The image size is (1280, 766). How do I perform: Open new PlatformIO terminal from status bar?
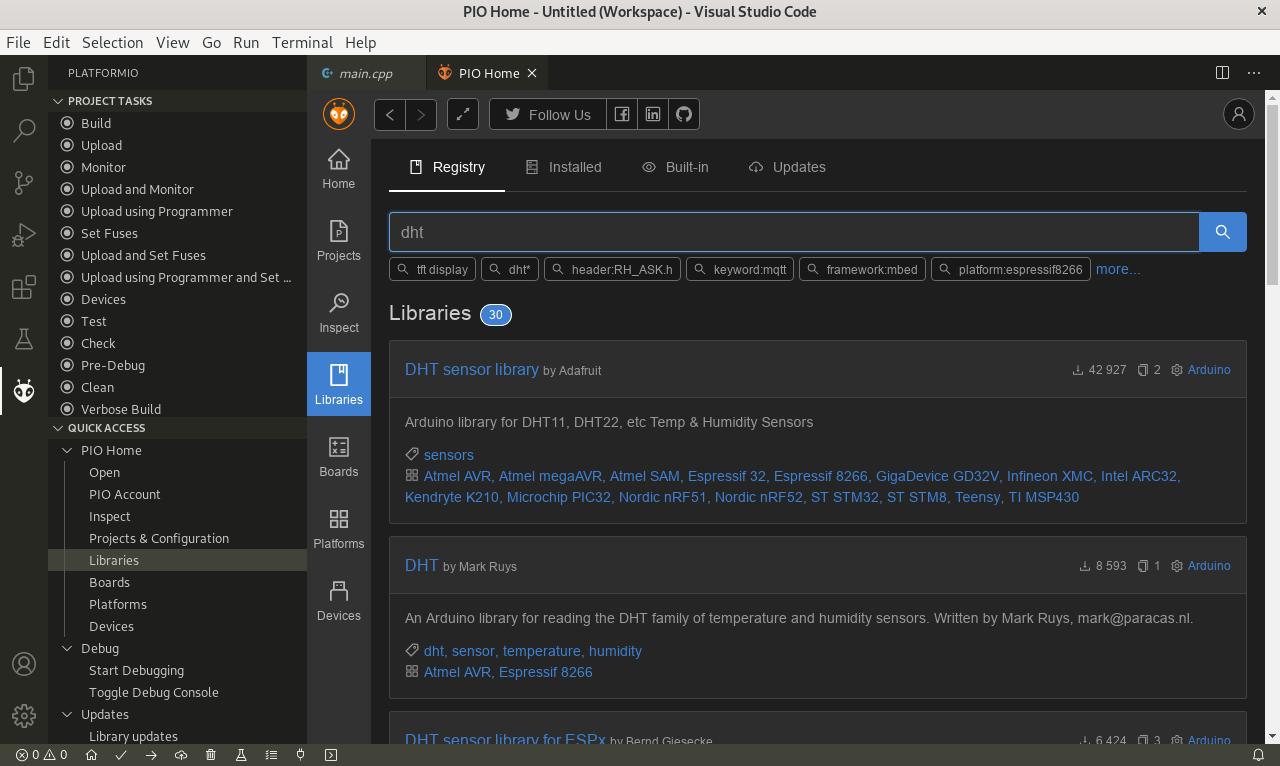pos(331,755)
